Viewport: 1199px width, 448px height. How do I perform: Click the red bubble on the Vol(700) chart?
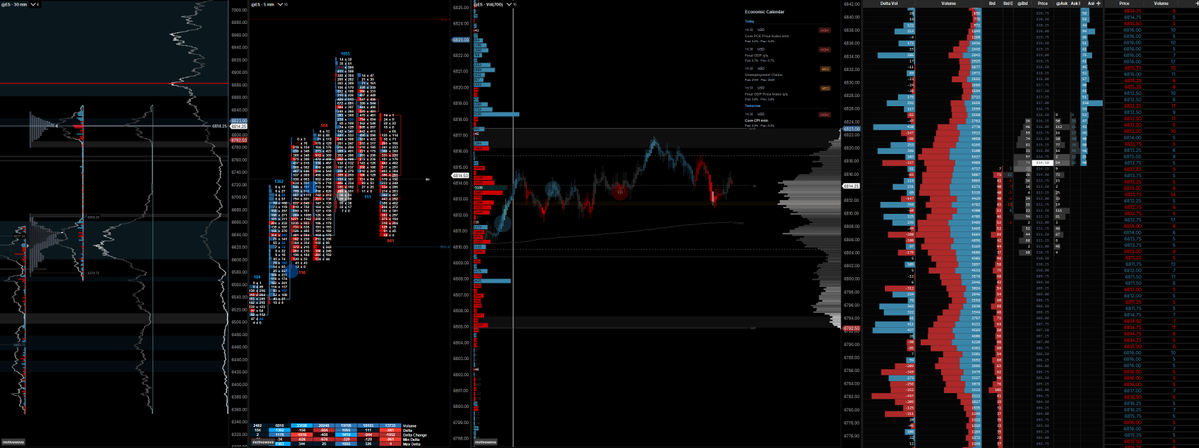(620, 193)
